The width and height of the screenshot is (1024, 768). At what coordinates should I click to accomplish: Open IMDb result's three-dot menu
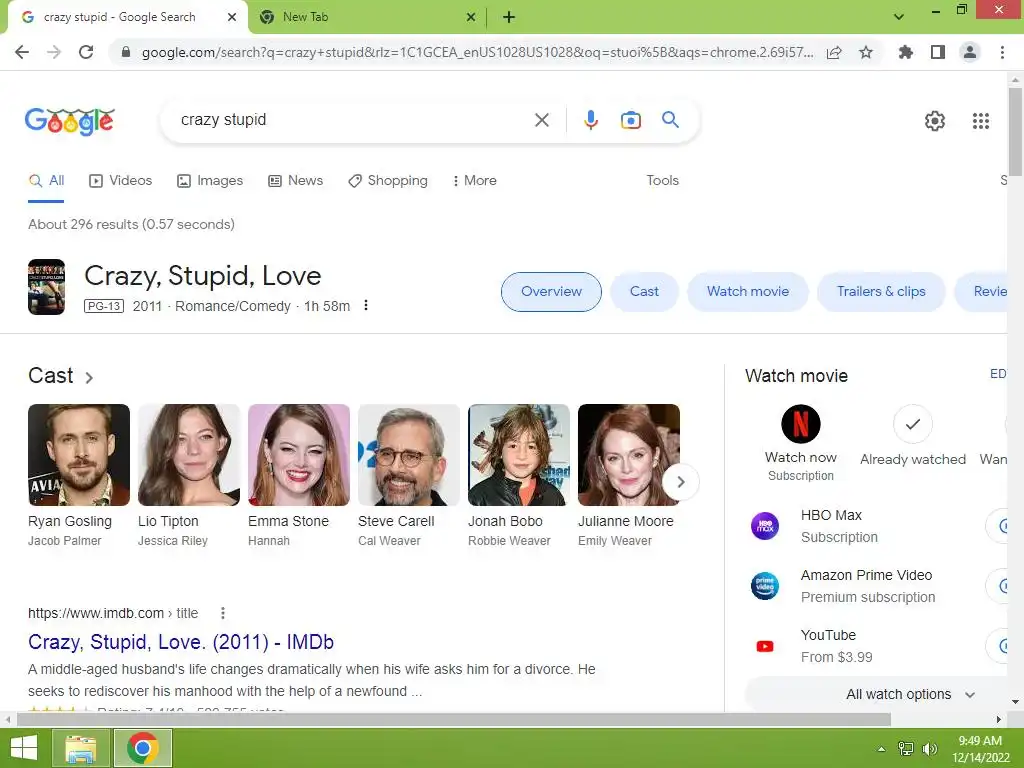click(223, 613)
